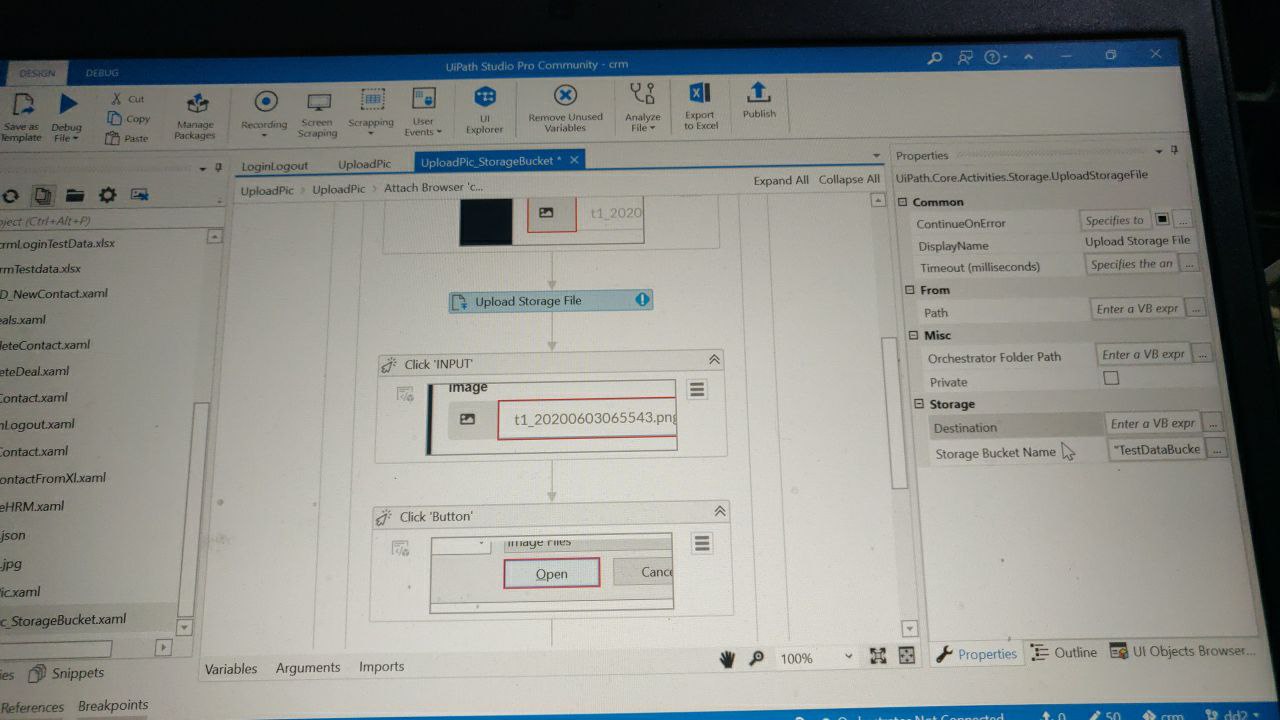1280x720 pixels.
Task: Click the refresh icon in project panel
Action: [11, 196]
